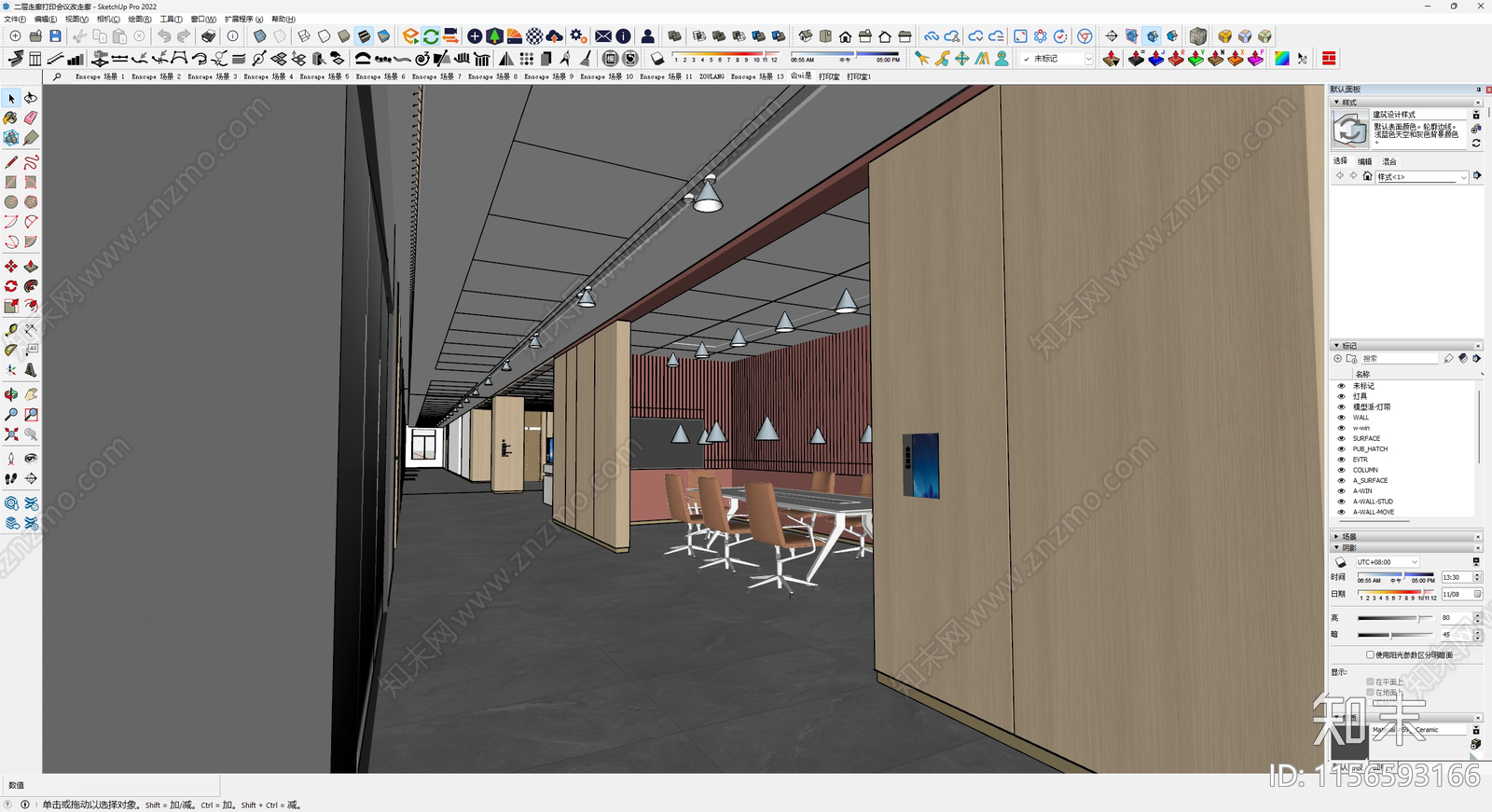Hide the SURFACE tag
Image resolution: width=1492 pixels, height=812 pixels.
click(x=1342, y=438)
